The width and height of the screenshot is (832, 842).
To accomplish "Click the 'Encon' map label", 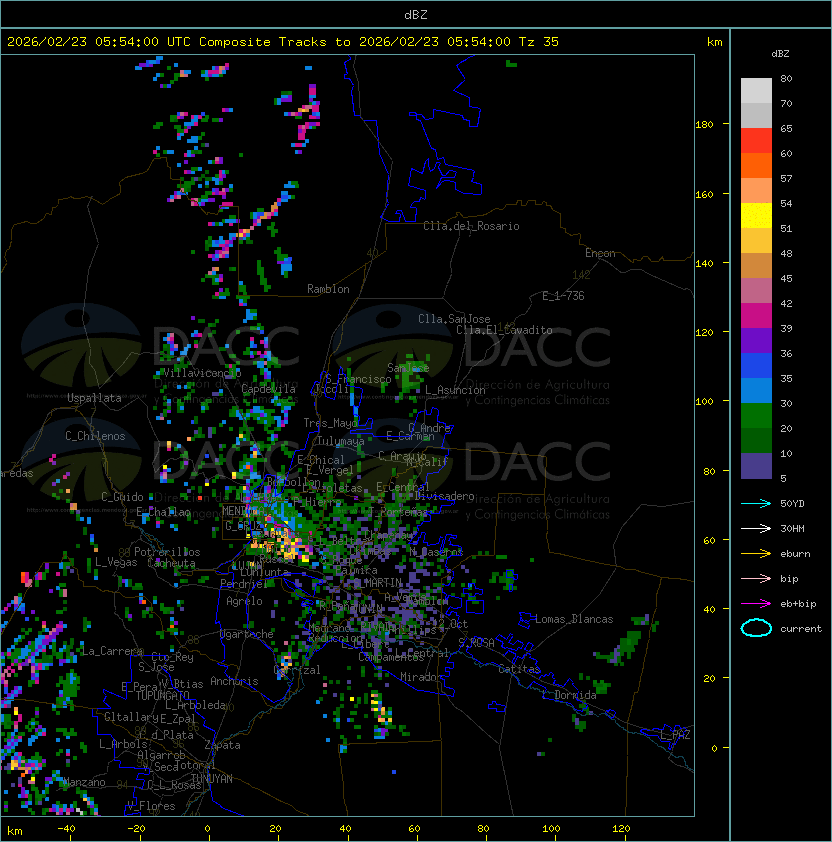I will coord(600,253).
